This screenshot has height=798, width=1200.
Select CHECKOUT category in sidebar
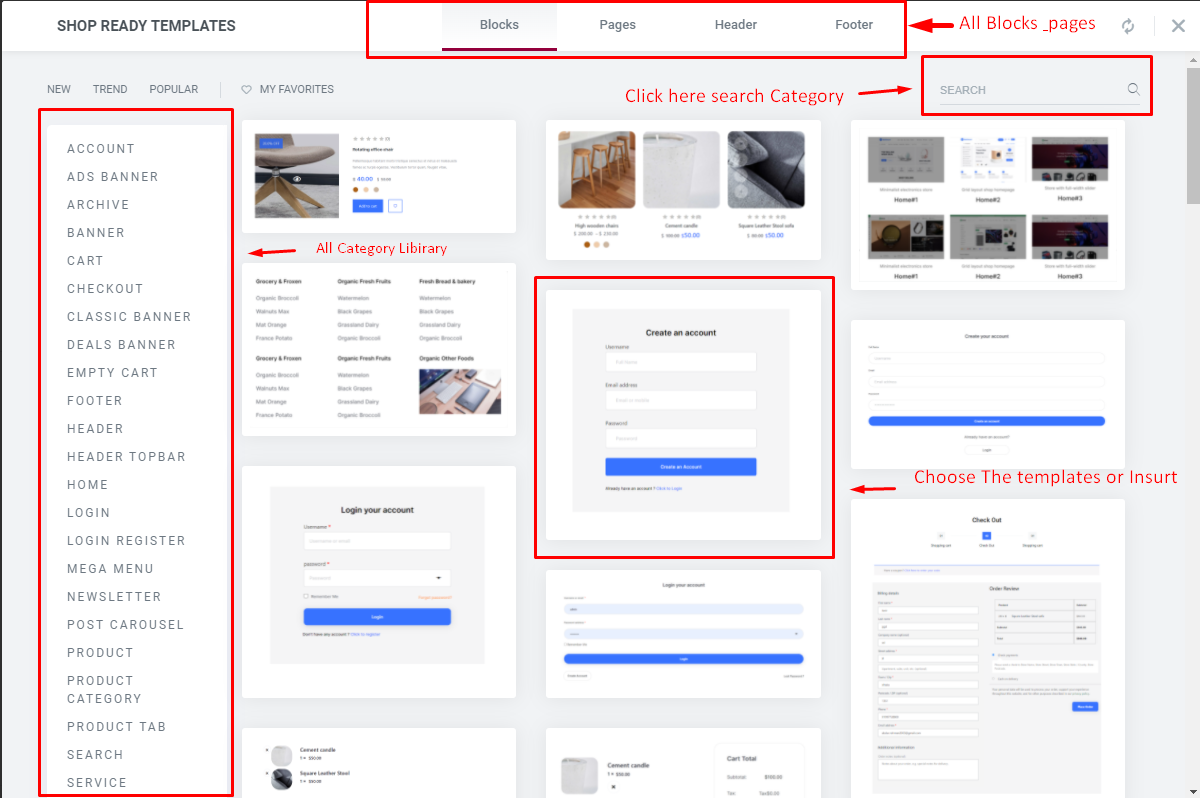105,289
